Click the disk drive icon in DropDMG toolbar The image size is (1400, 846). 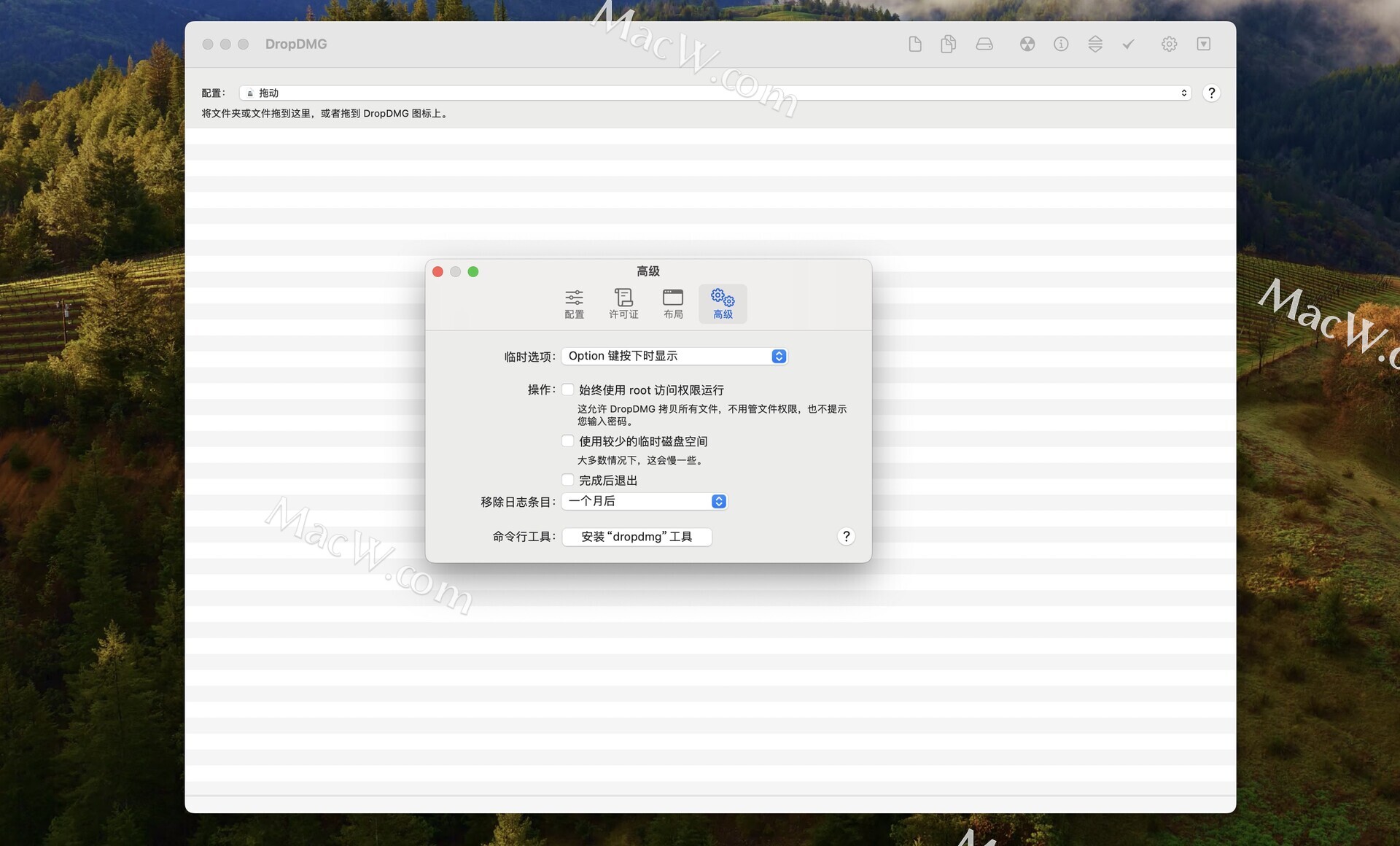click(x=984, y=44)
